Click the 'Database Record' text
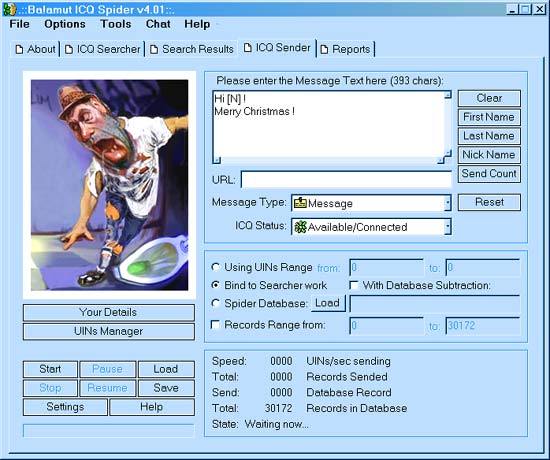The height and width of the screenshot is (460, 550). click(349, 393)
